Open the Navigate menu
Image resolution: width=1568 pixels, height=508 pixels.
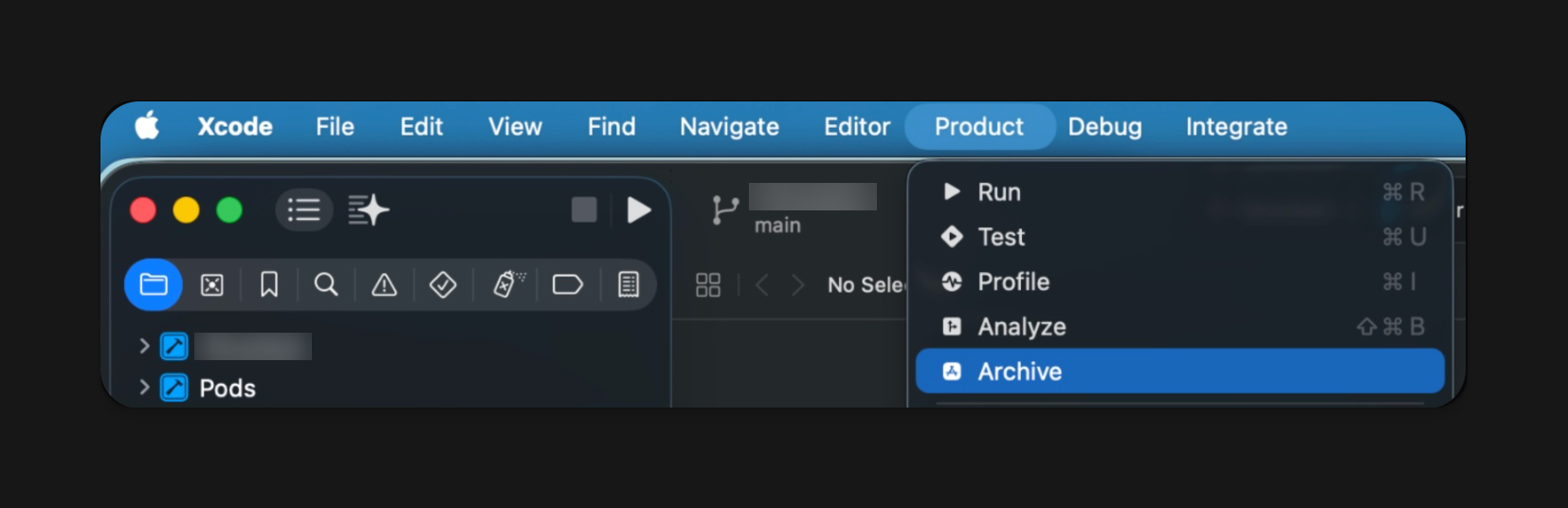point(729,126)
